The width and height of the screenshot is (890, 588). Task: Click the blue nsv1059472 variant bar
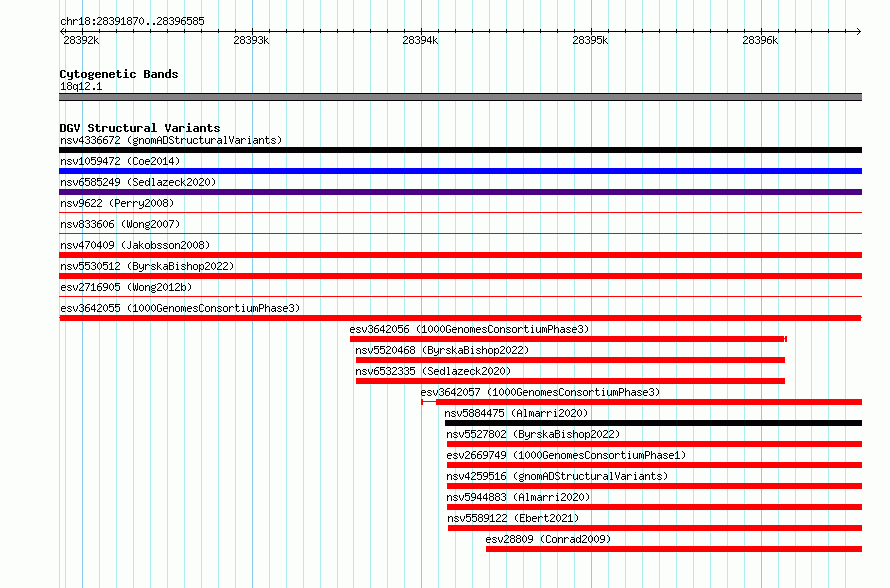click(460, 171)
